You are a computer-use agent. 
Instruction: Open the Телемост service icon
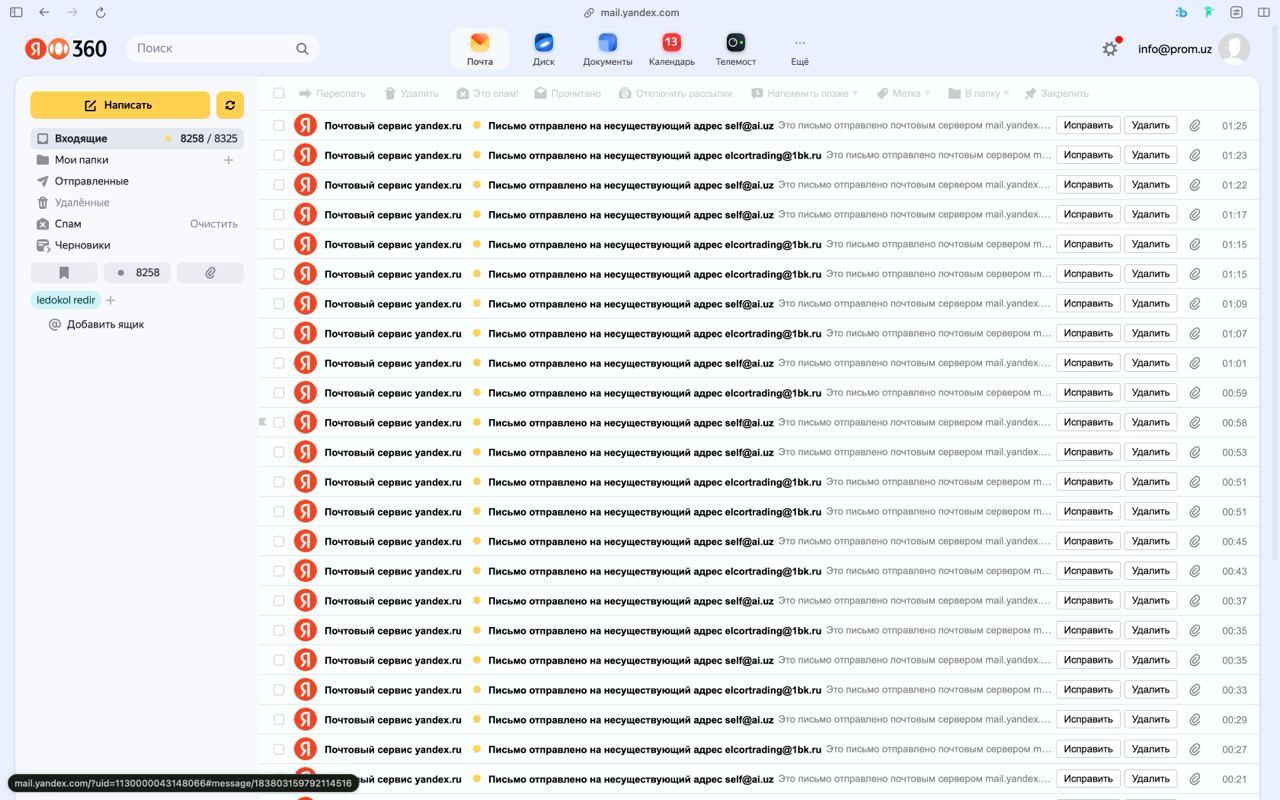[736, 48]
